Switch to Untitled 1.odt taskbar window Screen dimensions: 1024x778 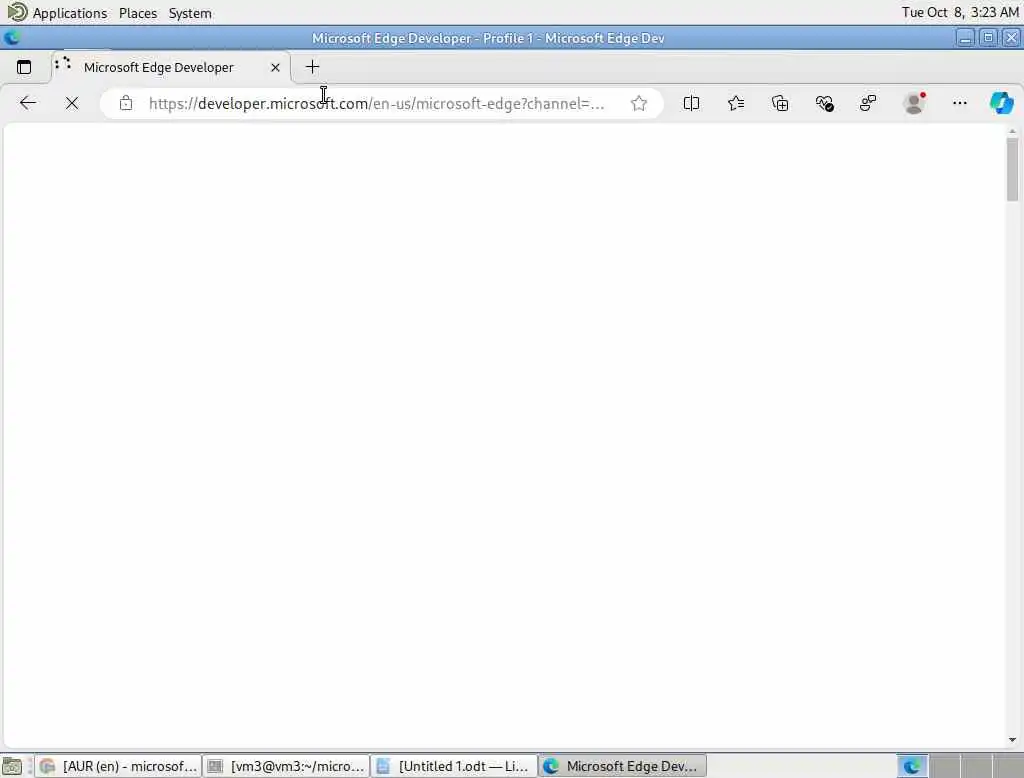tap(455, 766)
